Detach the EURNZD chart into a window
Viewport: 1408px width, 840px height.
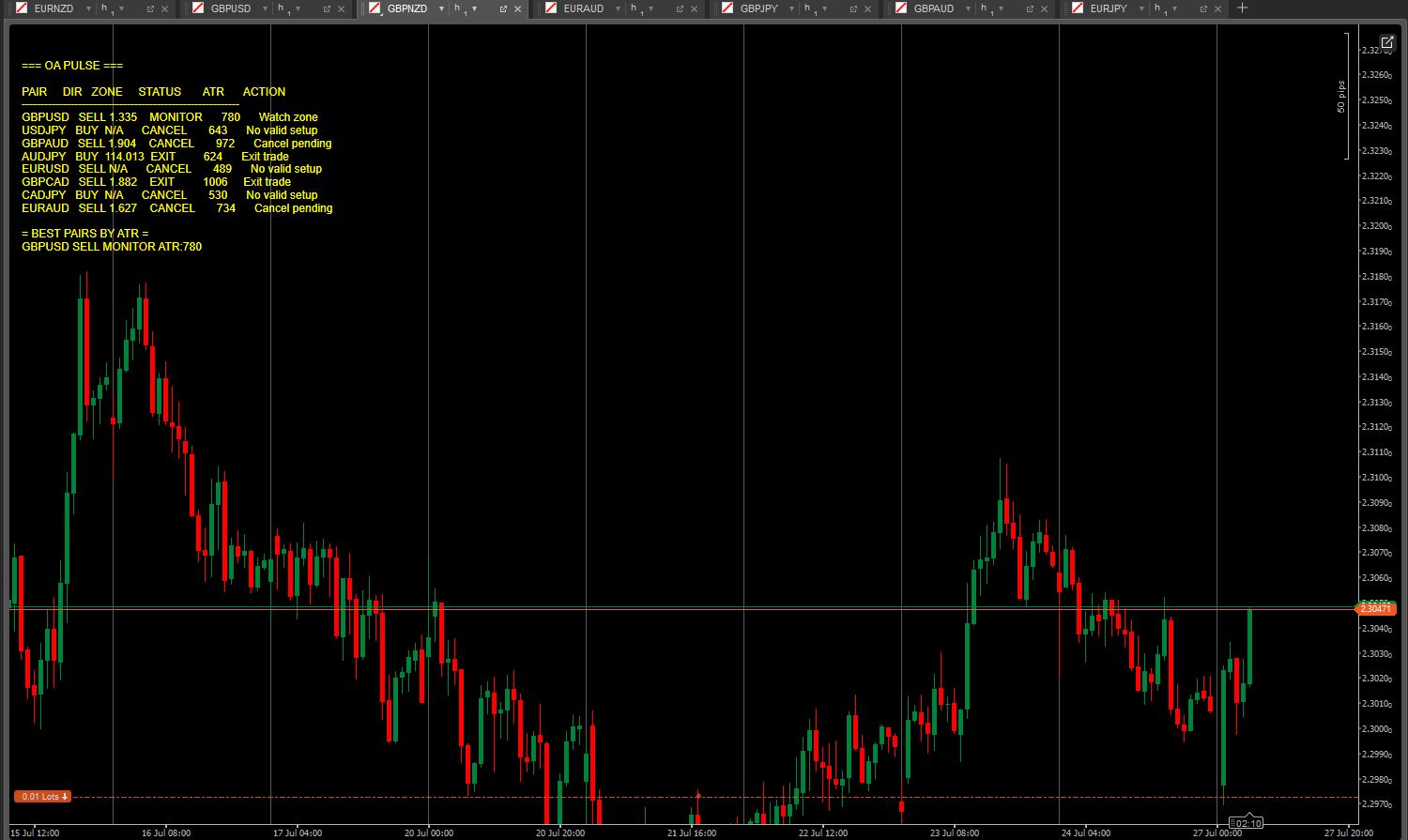coord(150,8)
